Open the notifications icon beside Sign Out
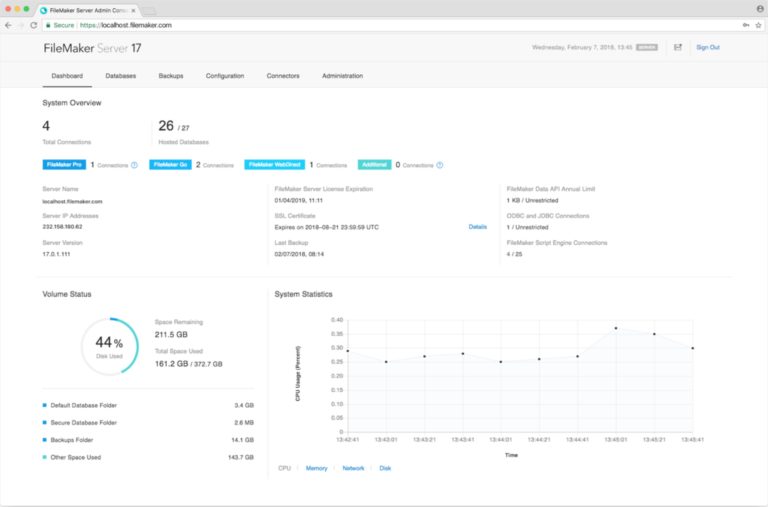The width and height of the screenshot is (768, 507). 678,47
